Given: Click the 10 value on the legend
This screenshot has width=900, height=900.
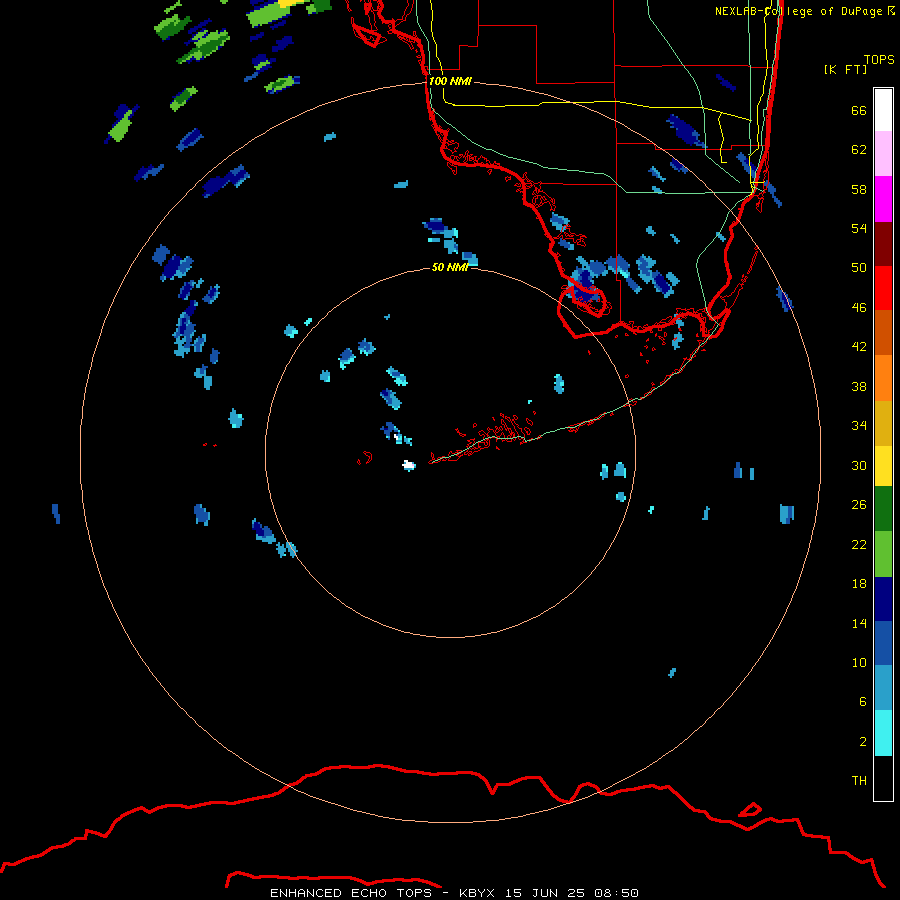Looking at the screenshot, I should tap(859, 662).
